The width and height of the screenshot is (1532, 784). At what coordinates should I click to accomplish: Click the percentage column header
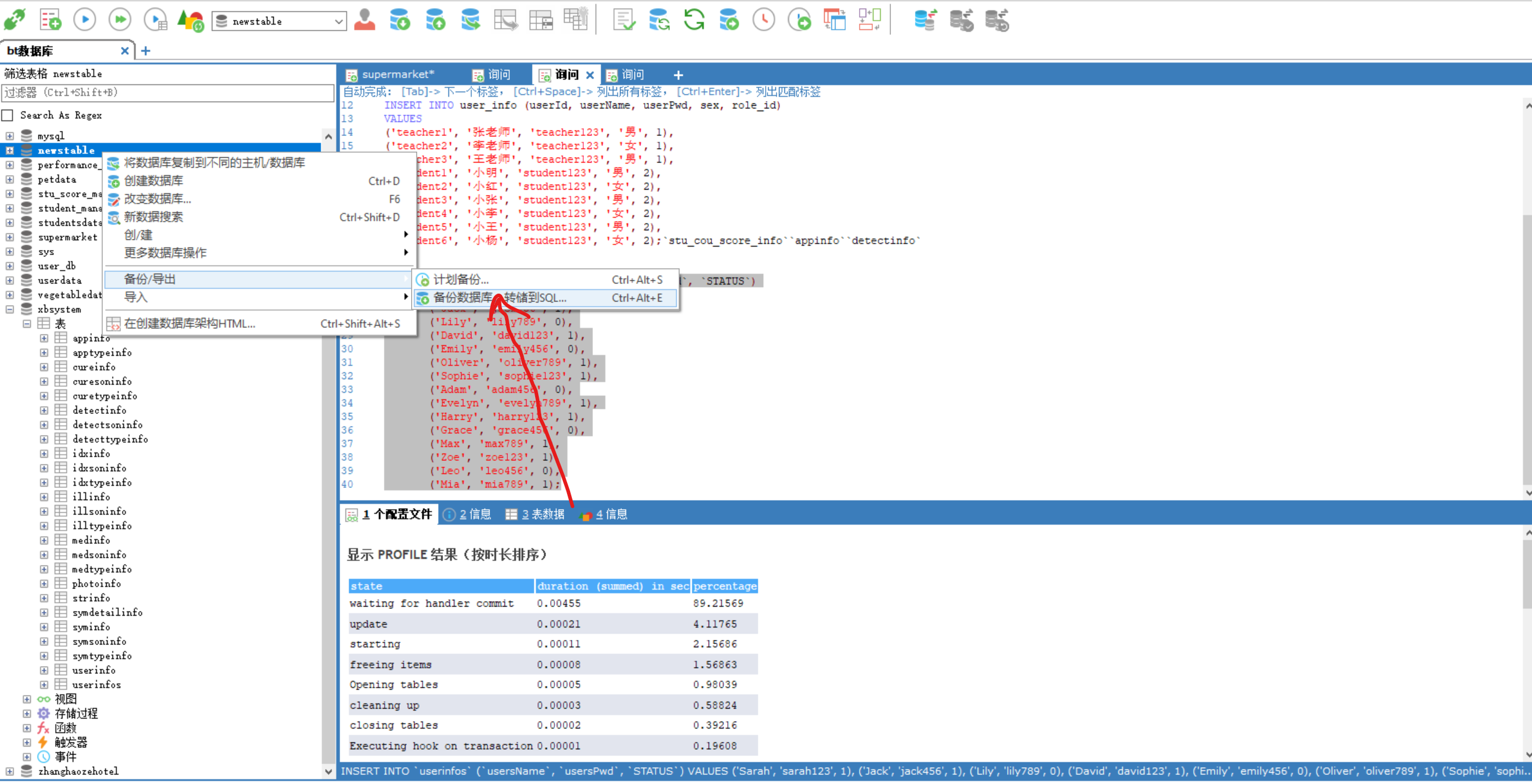coord(725,586)
